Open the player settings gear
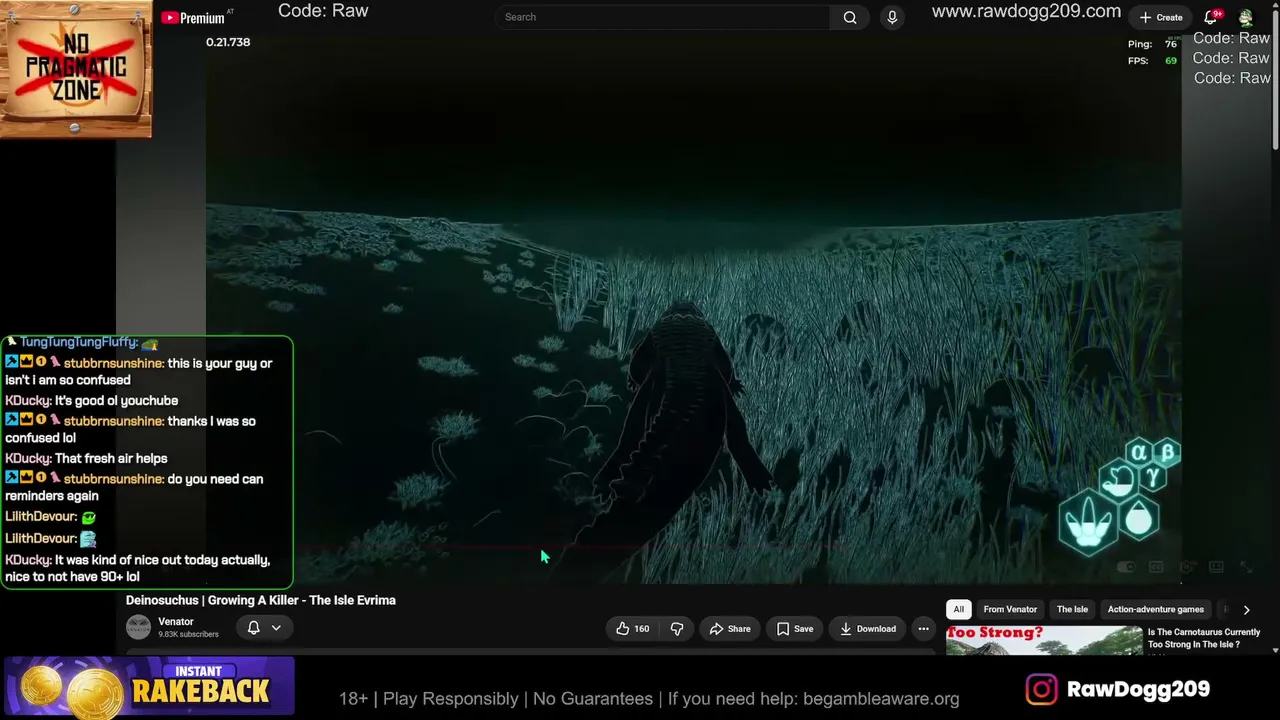The image size is (1280, 720). point(1186,567)
